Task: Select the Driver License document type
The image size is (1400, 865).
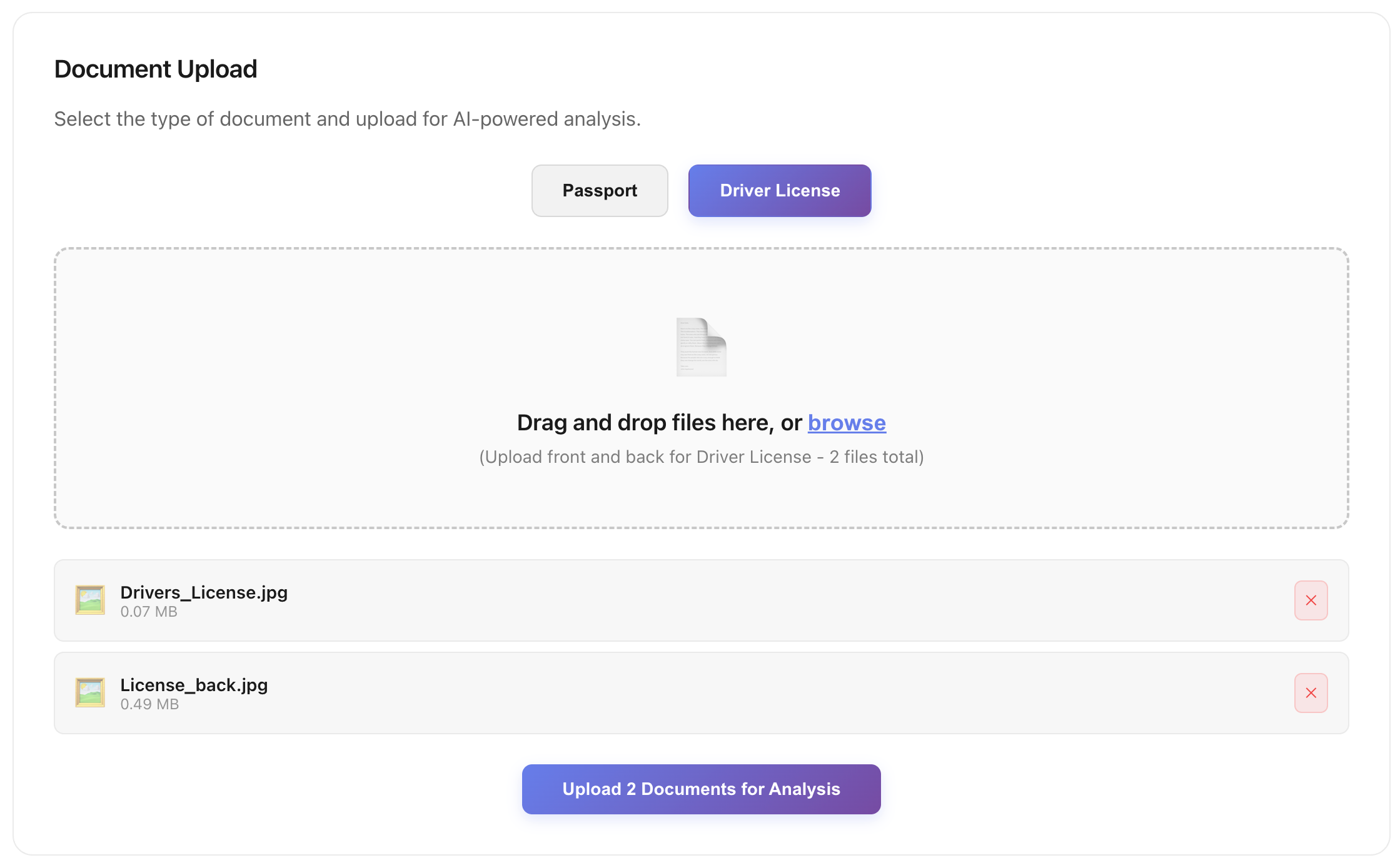Action: pyautogui.click(x=779, y=191)
